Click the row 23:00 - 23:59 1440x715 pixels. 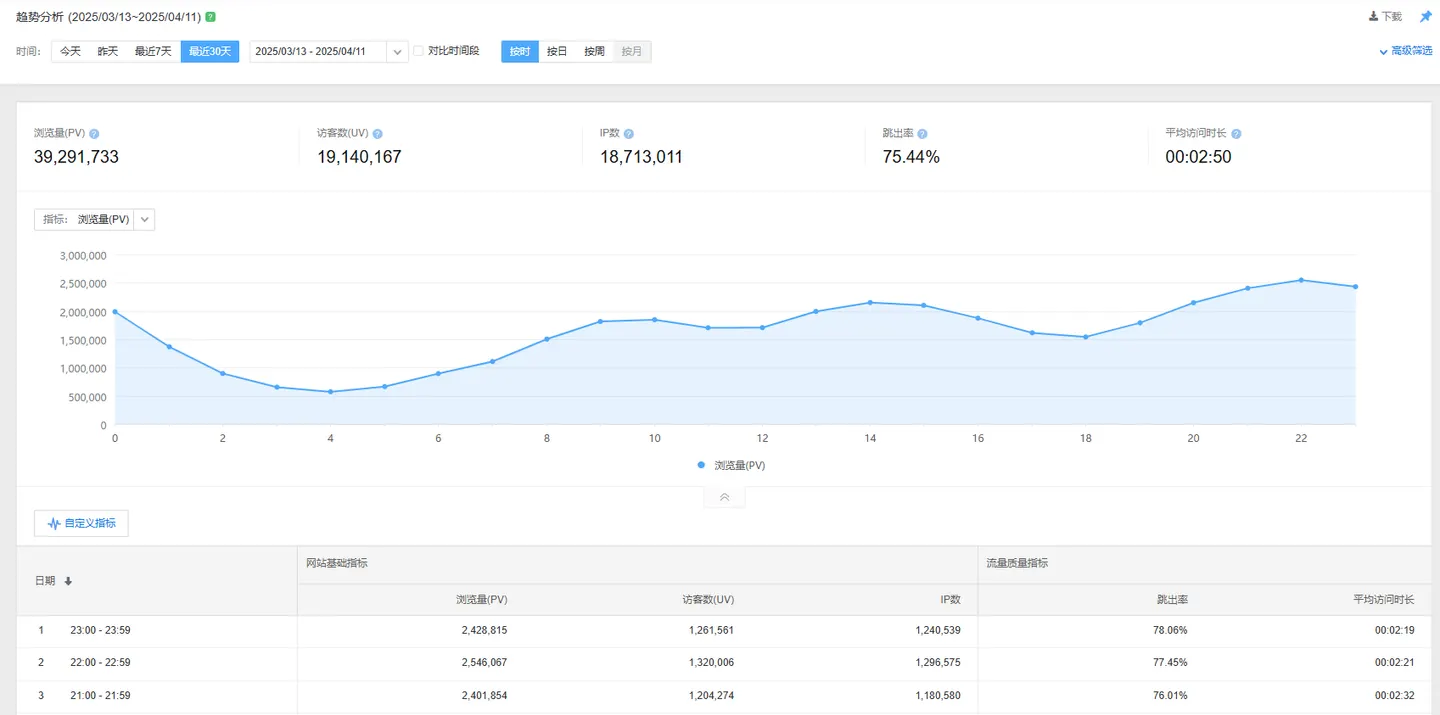pos(724,630)
